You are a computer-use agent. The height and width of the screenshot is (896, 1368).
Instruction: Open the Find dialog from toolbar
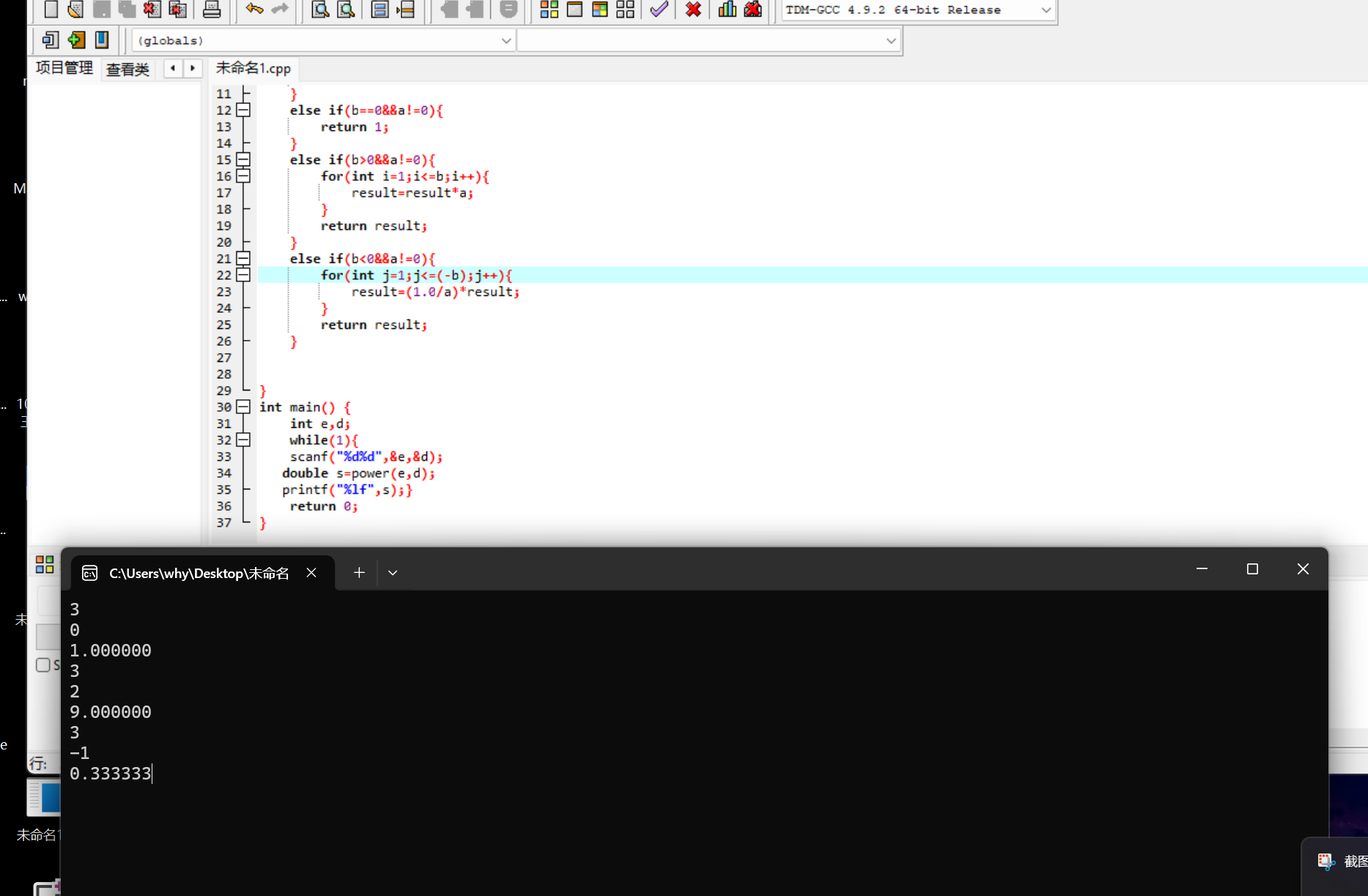coord(320,9)
